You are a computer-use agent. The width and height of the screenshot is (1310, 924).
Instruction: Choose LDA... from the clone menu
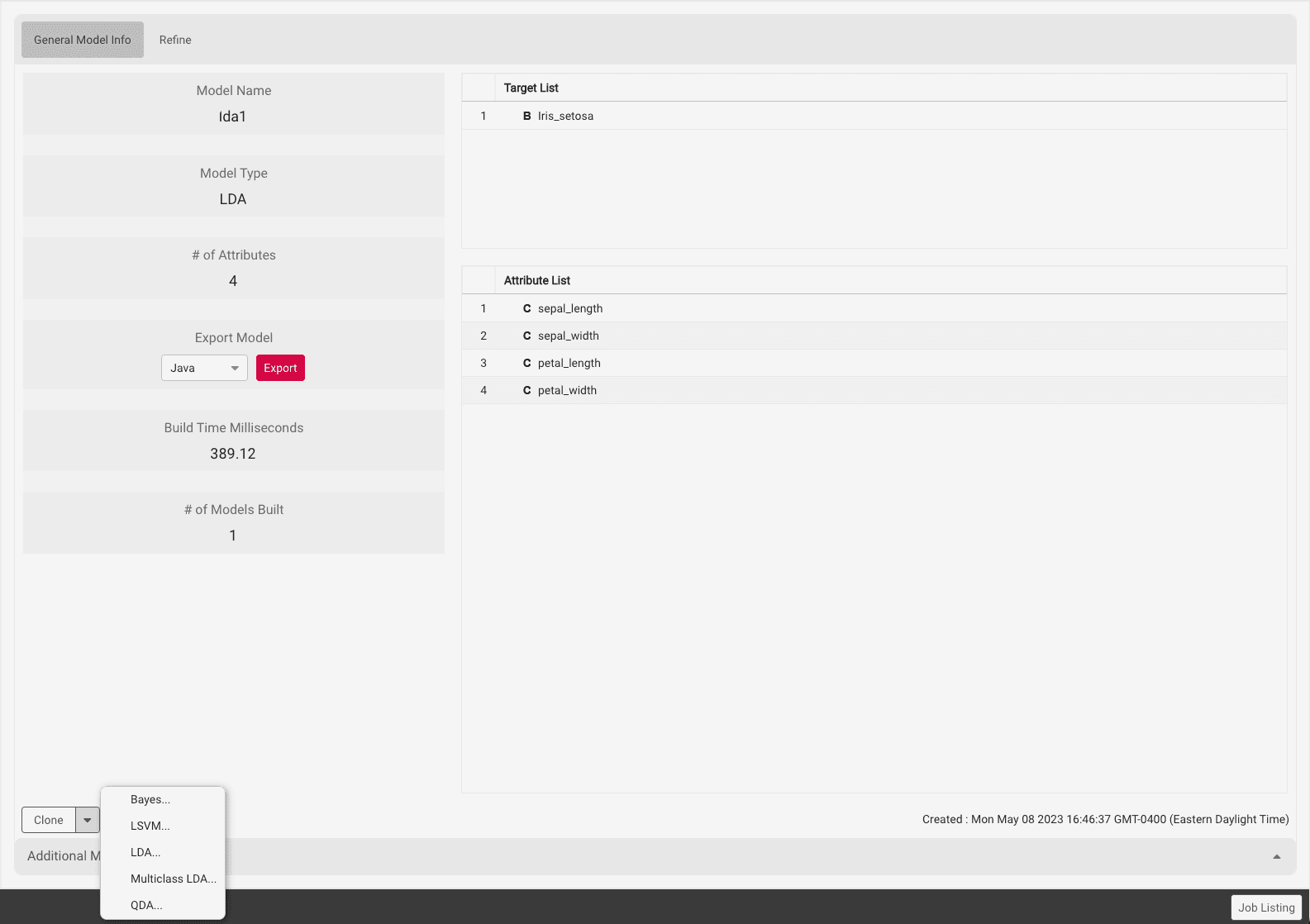point(163,852)
